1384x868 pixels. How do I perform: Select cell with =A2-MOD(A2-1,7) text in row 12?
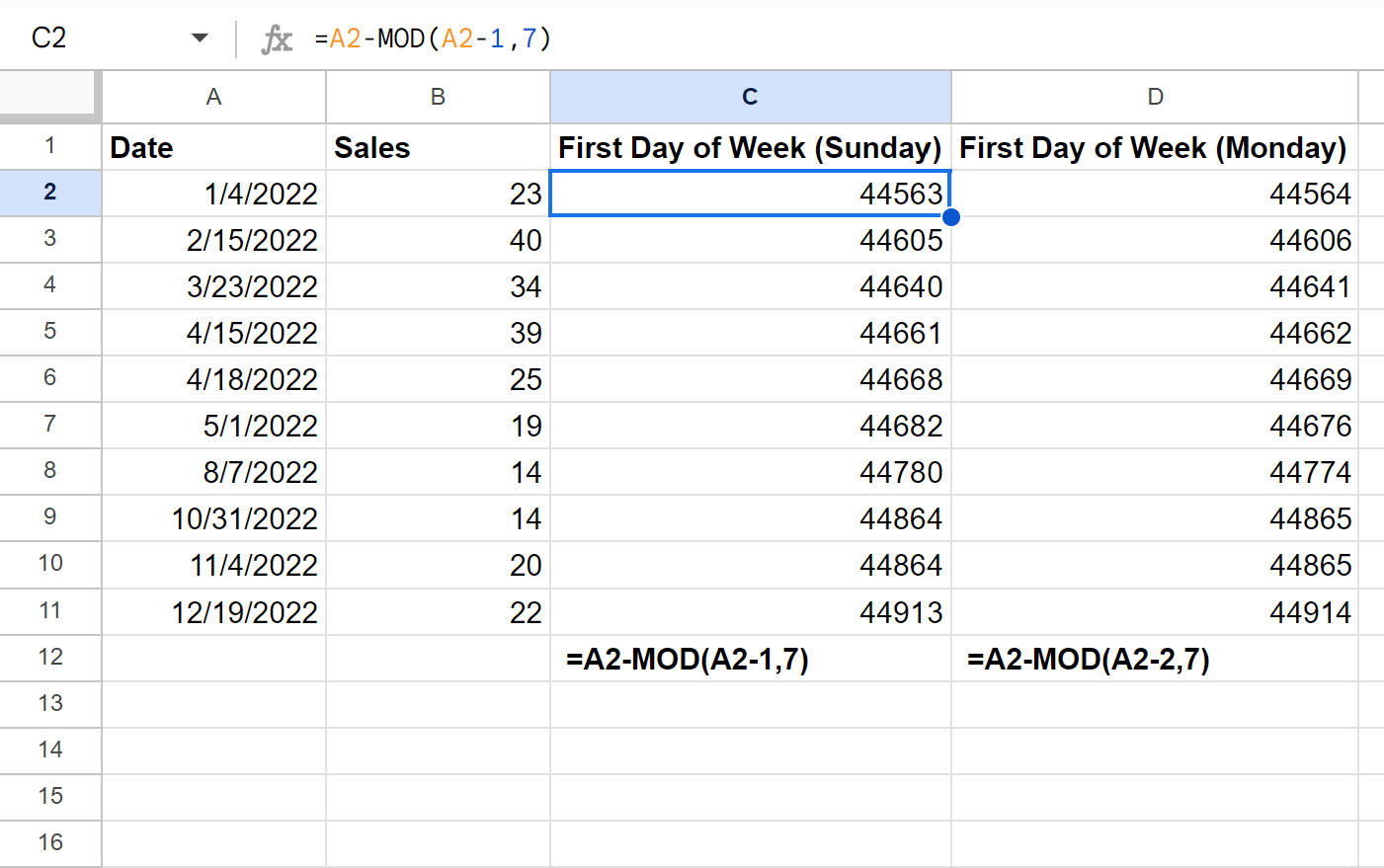(750, 659)
